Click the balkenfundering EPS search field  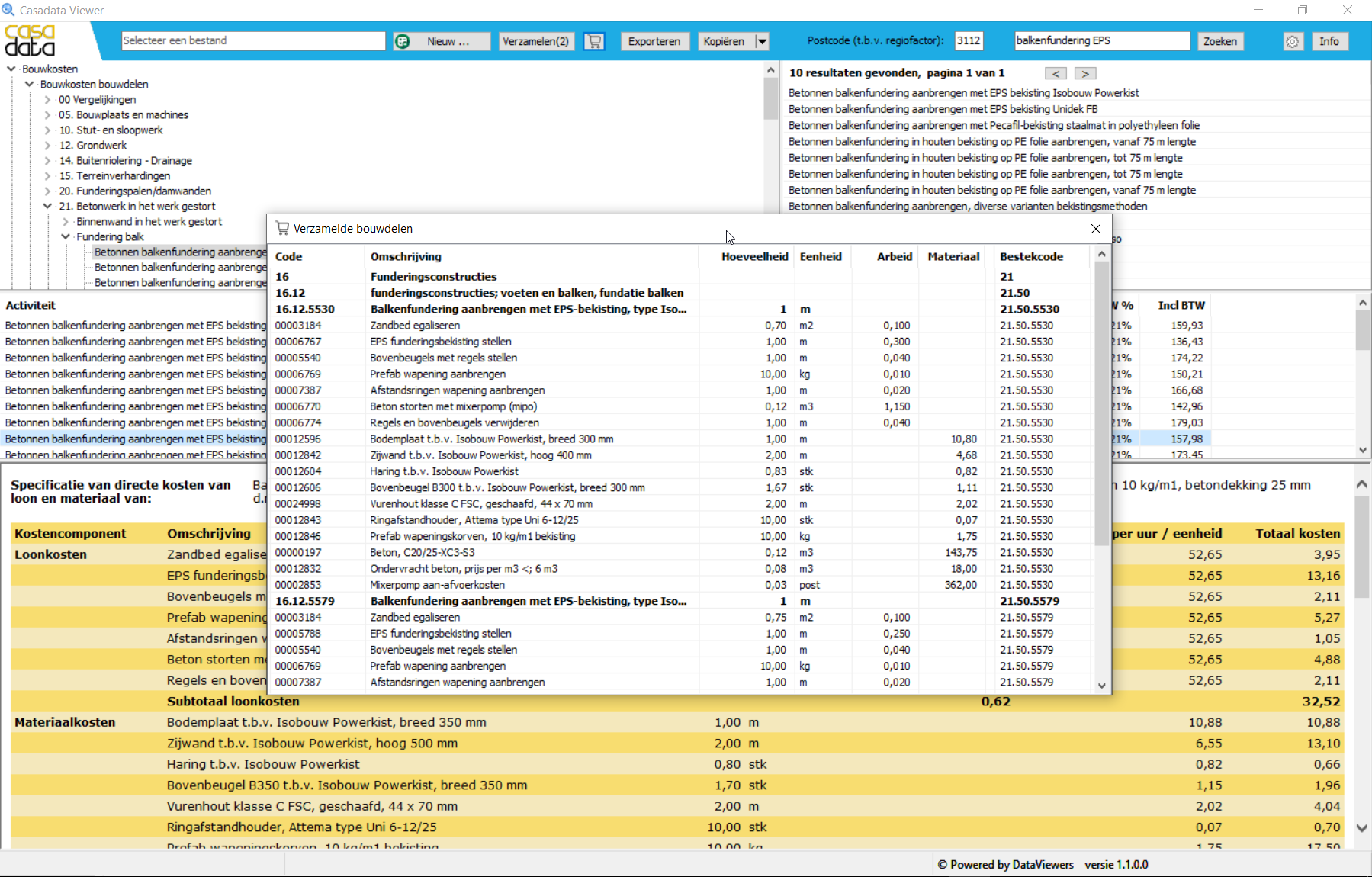point(1102,40)
